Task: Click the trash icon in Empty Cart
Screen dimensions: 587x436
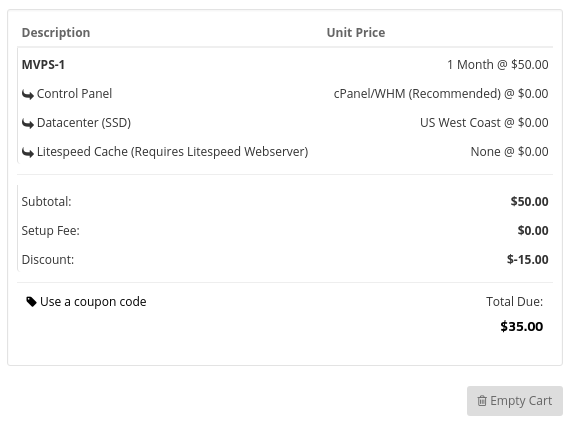Action: (x=482, y=401)
